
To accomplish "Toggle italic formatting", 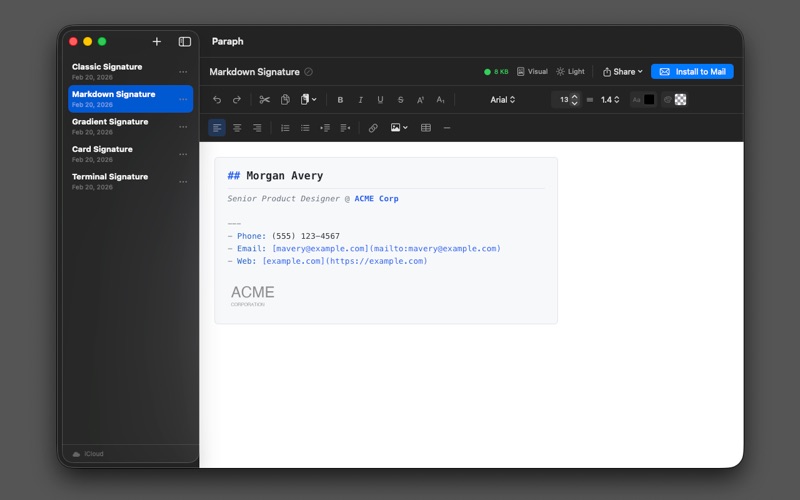I will (360, 100).
